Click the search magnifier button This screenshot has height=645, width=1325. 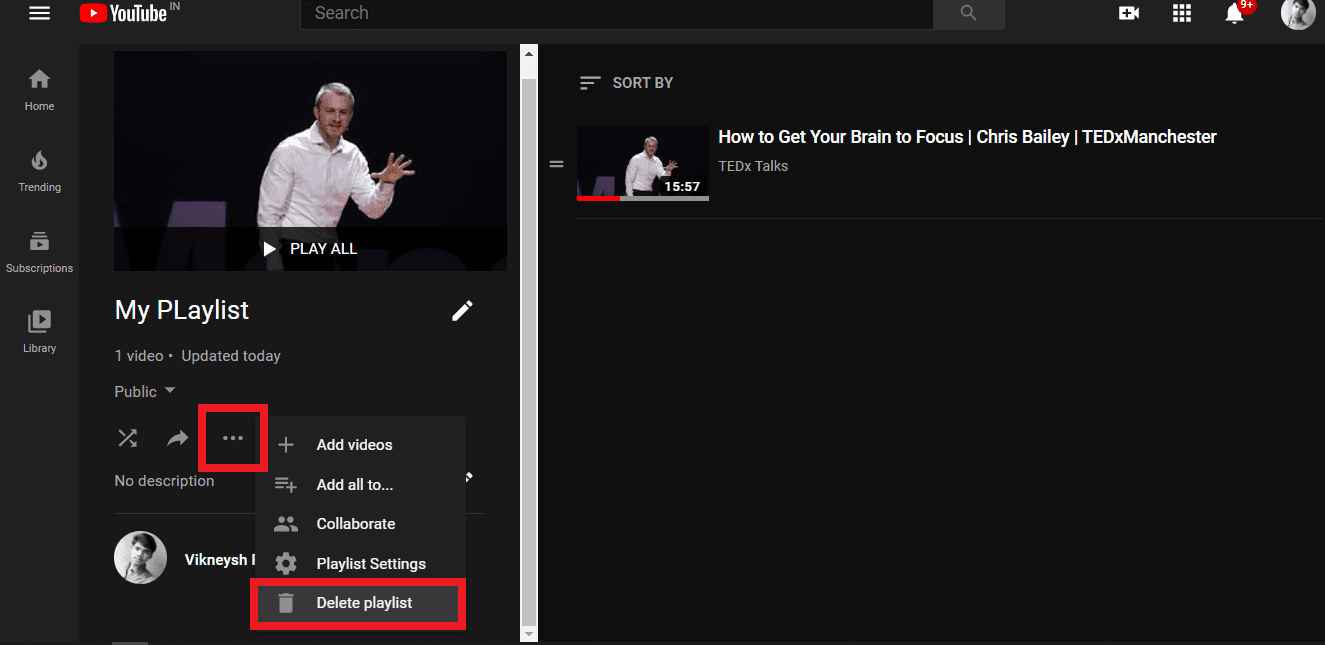click(967, 13)
